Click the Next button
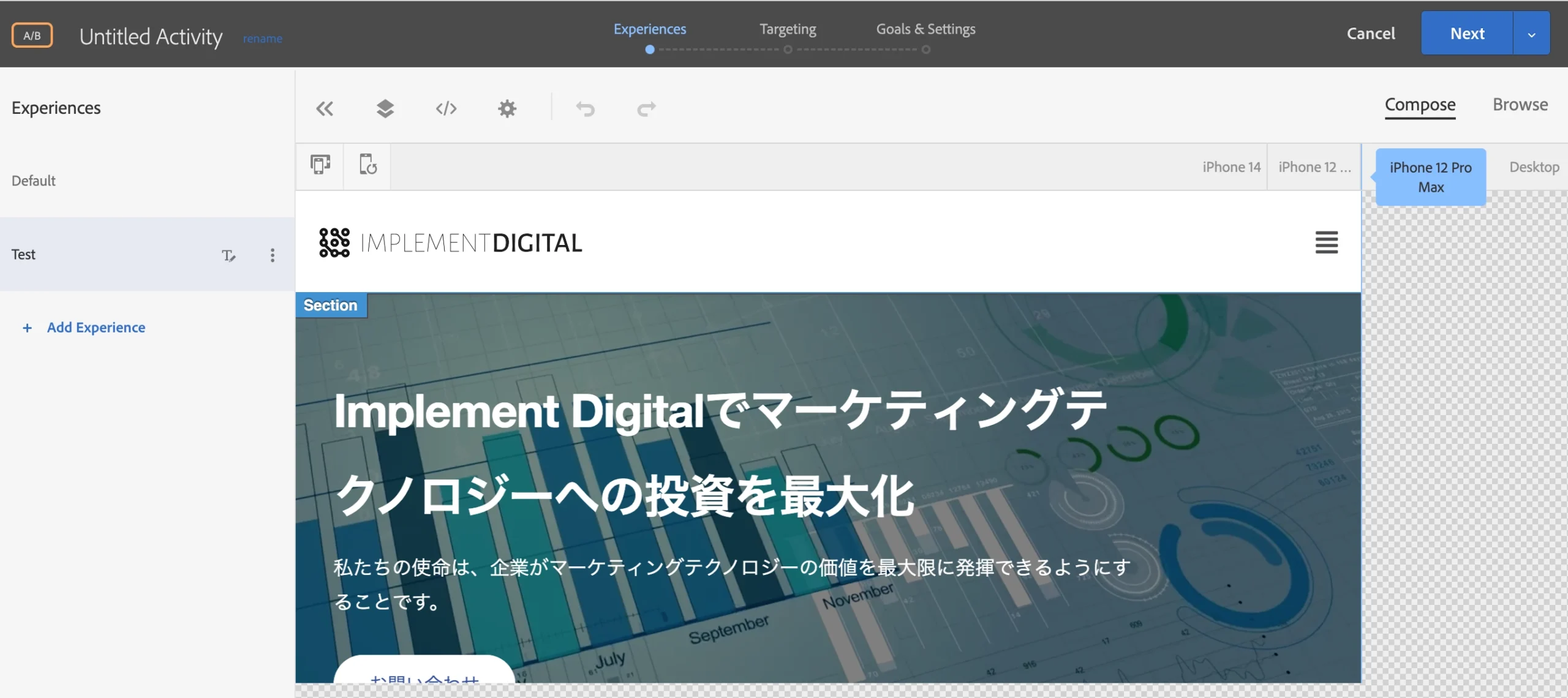The image size is (1568, 698). pyautogui.click(x=1467, y=34)
